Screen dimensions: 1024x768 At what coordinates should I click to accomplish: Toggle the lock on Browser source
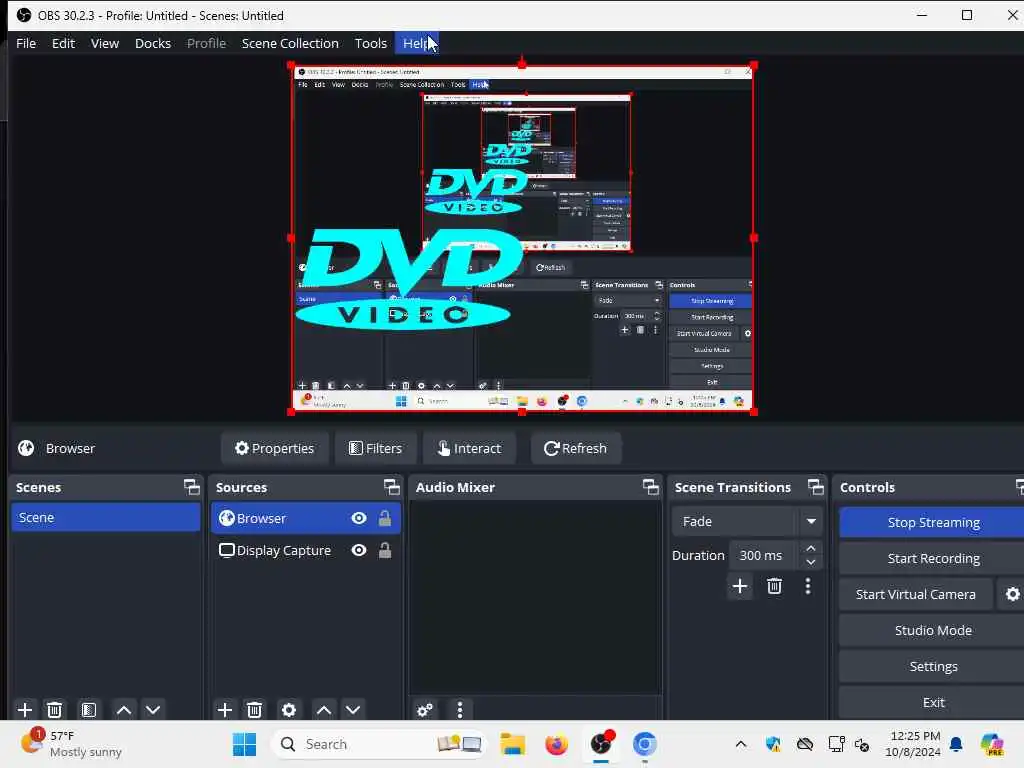tap(385, 519)
